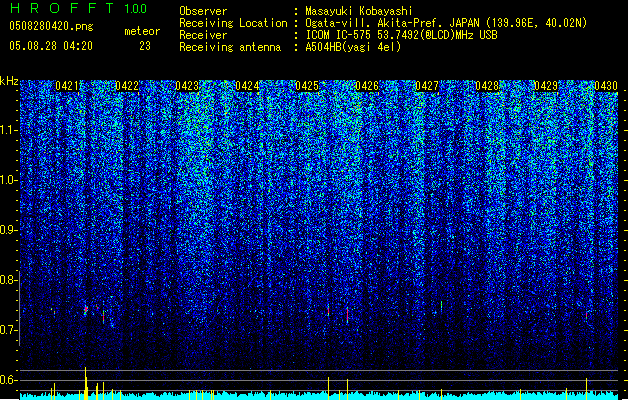
Task: Click the 0.8 kHz axis label
Action: click(x=8, y=280)
